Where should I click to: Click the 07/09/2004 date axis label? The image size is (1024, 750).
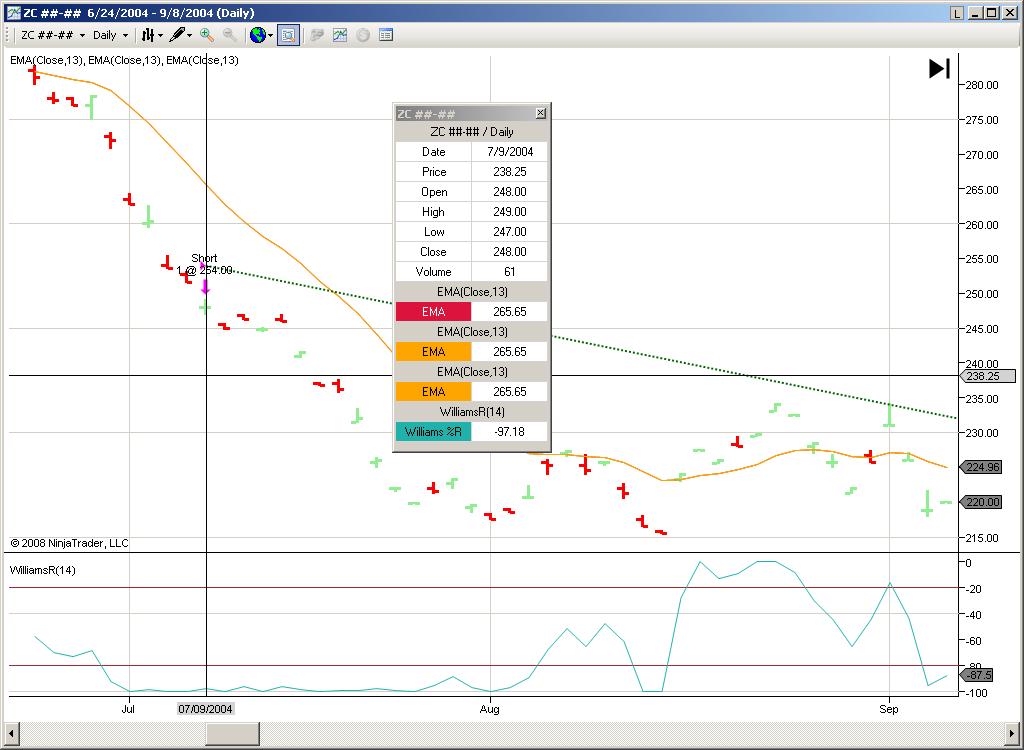(205, 709)
